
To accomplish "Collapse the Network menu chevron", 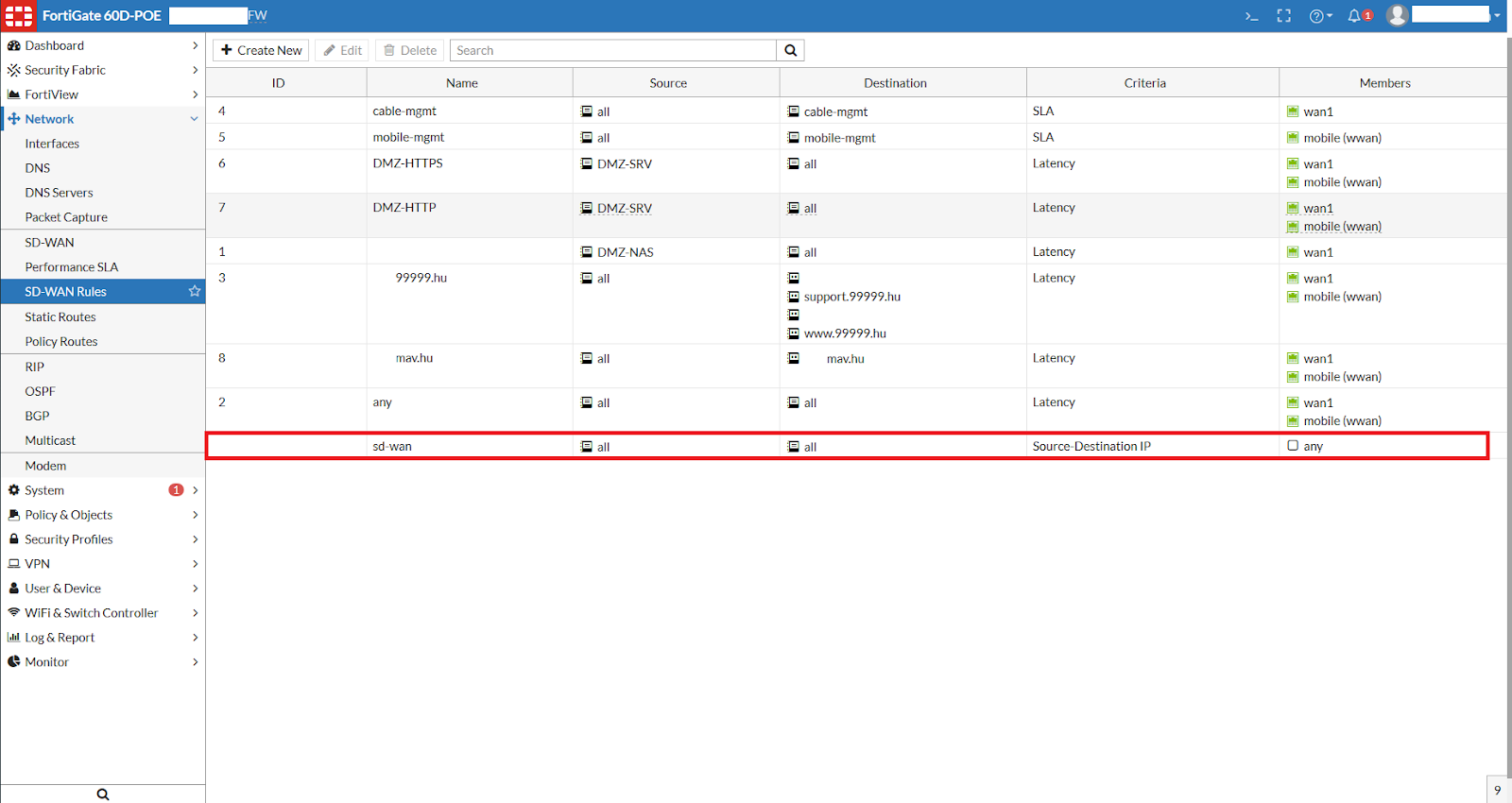I will click(195, 119).
